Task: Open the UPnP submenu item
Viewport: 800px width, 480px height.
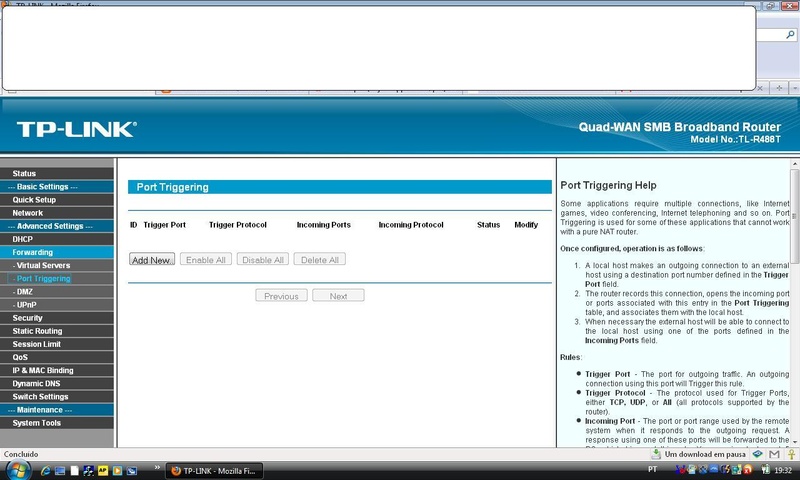Action: pos(57,305)
